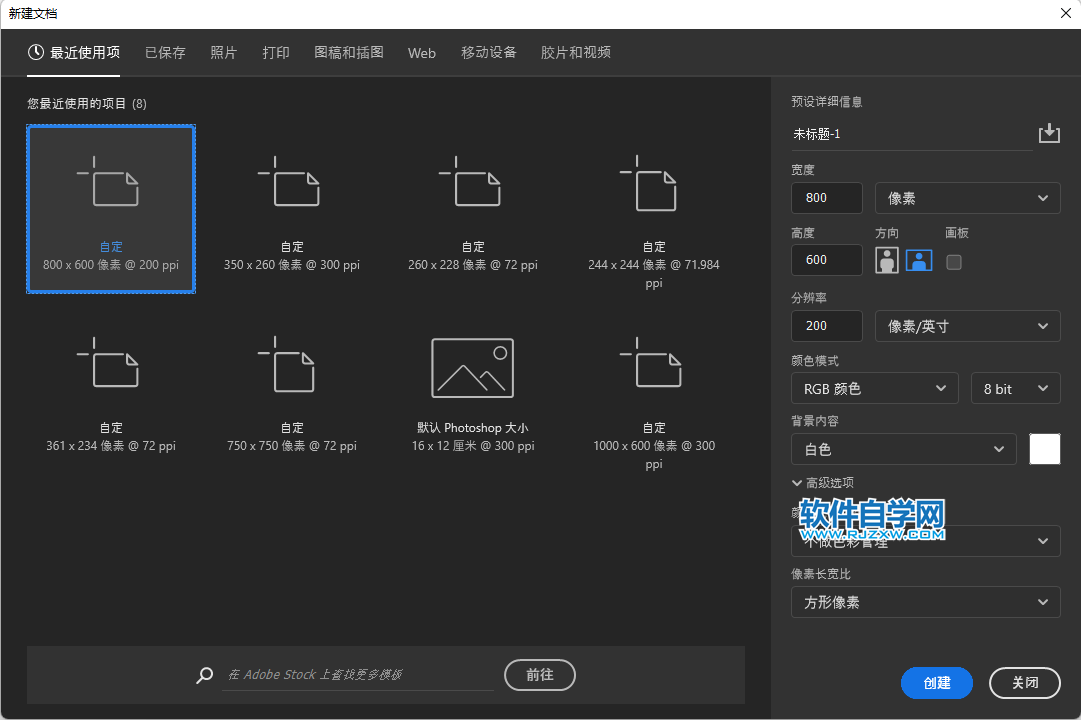The width and height of the screenshot is (1081, 720).
Task: Open the resolution unit 像素/英寸 dropdown
Action: click(x=967, y=326)
